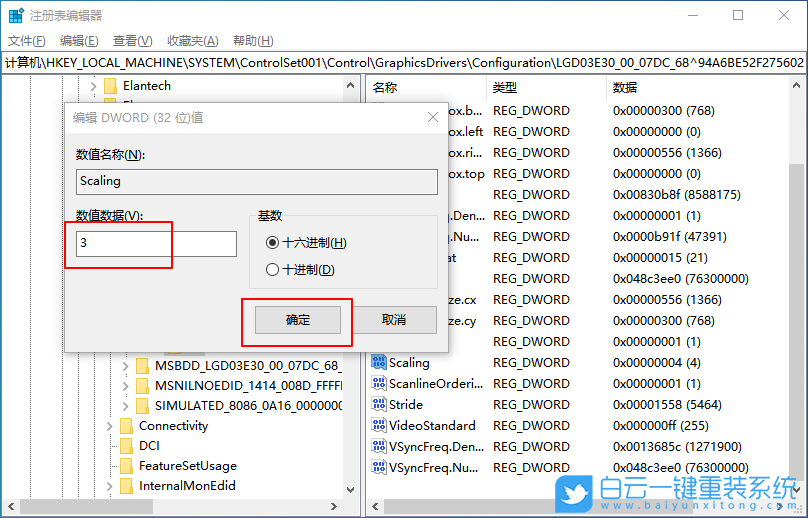The width and height of the screenshot is (808, 518).
Task: Click values pane horizontal scroll left arrow
Action: coord(375,506)
